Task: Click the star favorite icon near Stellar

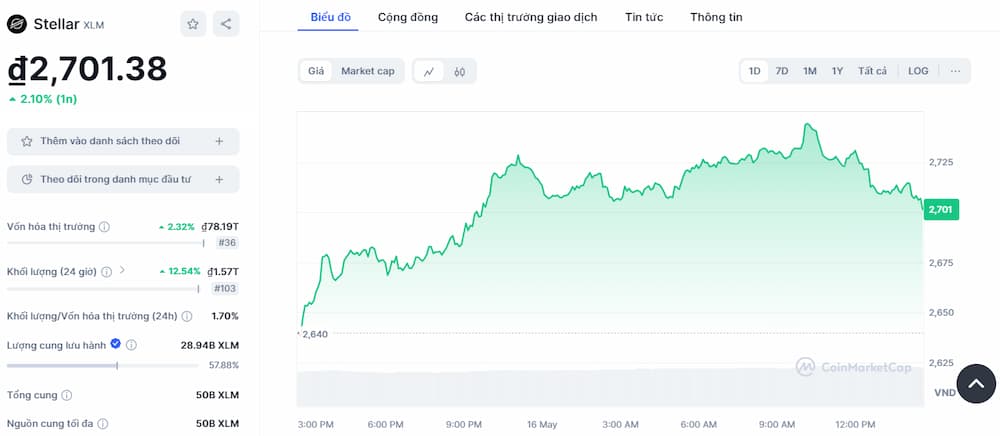Action: pos(193,24)
